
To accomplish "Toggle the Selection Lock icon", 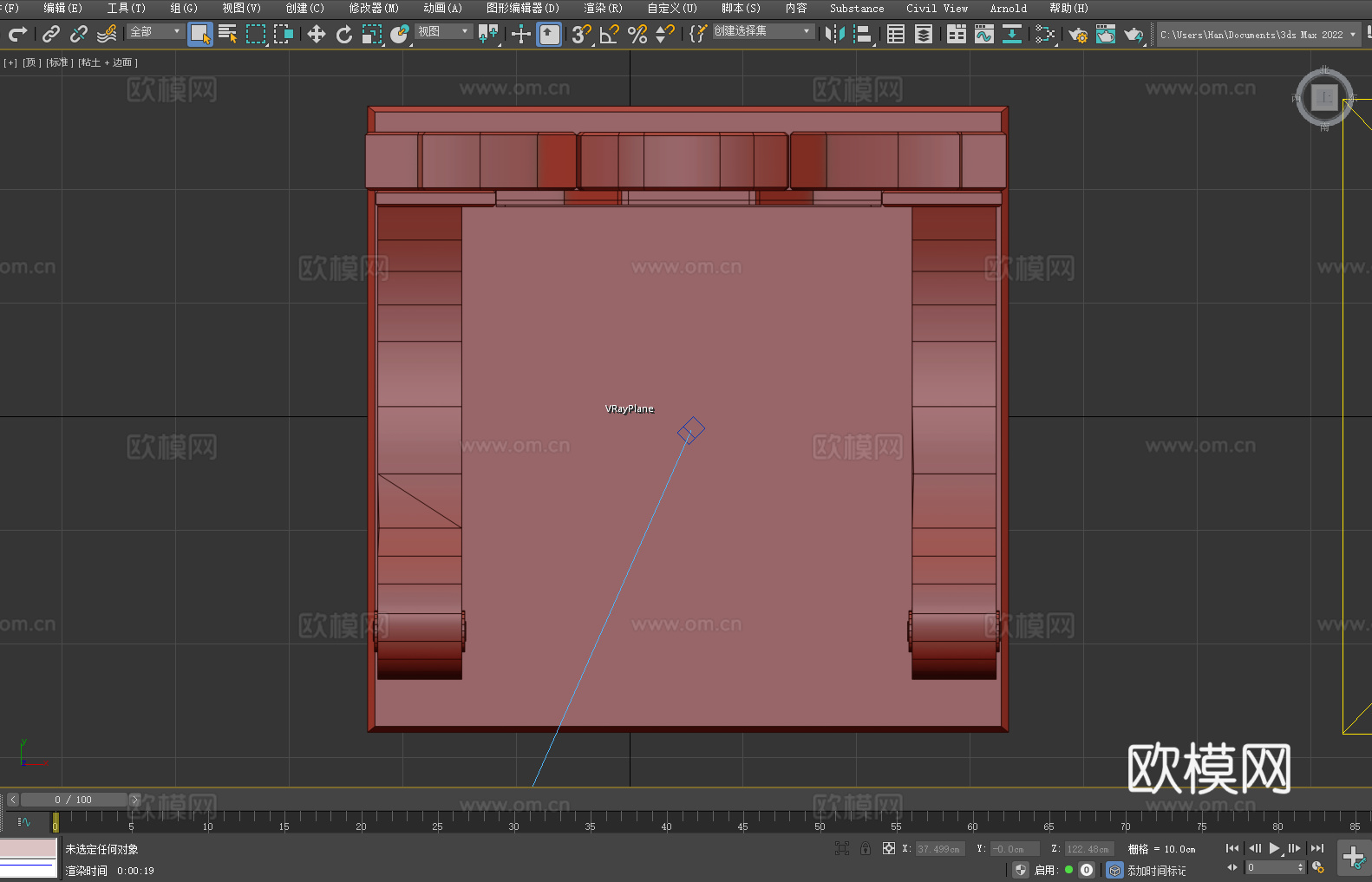I will tap(866, 848).
